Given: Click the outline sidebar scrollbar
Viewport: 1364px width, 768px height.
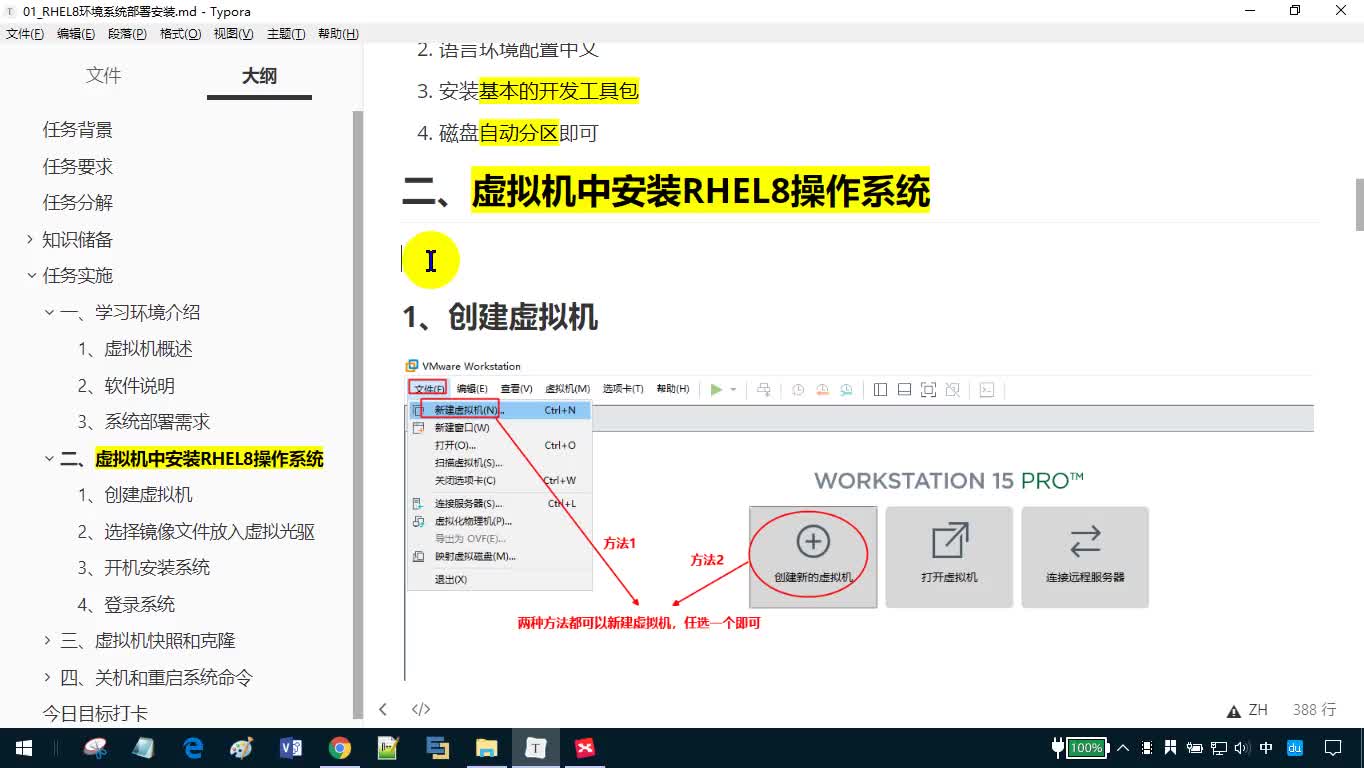Looking at the screenshot, I should click(358, 415).
